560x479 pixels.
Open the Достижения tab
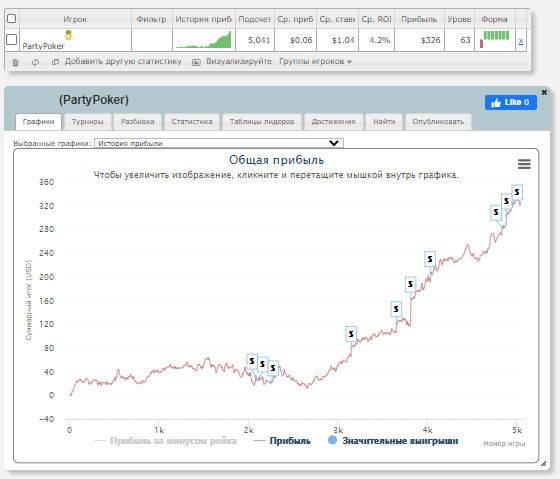333,121
